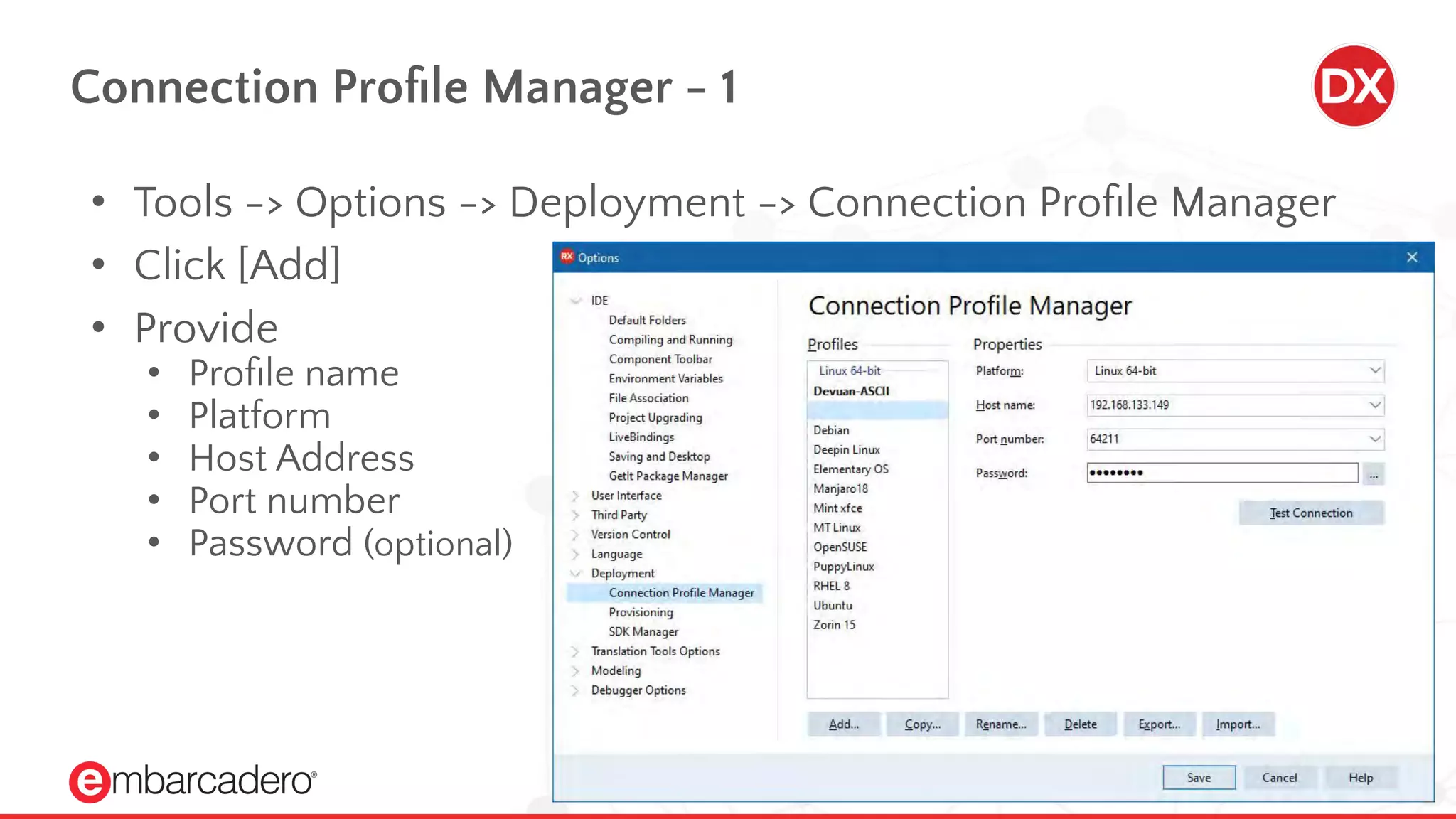Viewport: 1456px width, 819px height.
Task: Click the Linux 64-bit profiles group header
Action: 850,371
